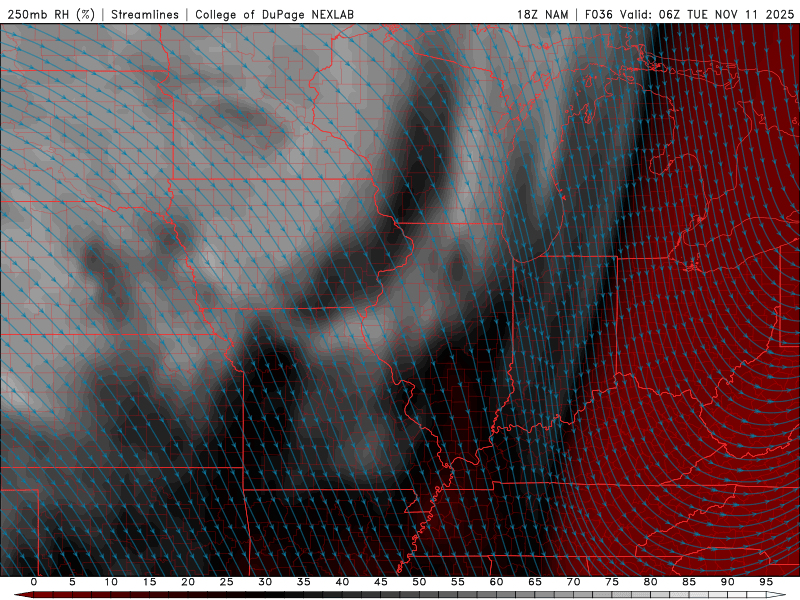Click the '40' tick label on color scale
The image size is (800, 600).
click(x=342, y=582)
